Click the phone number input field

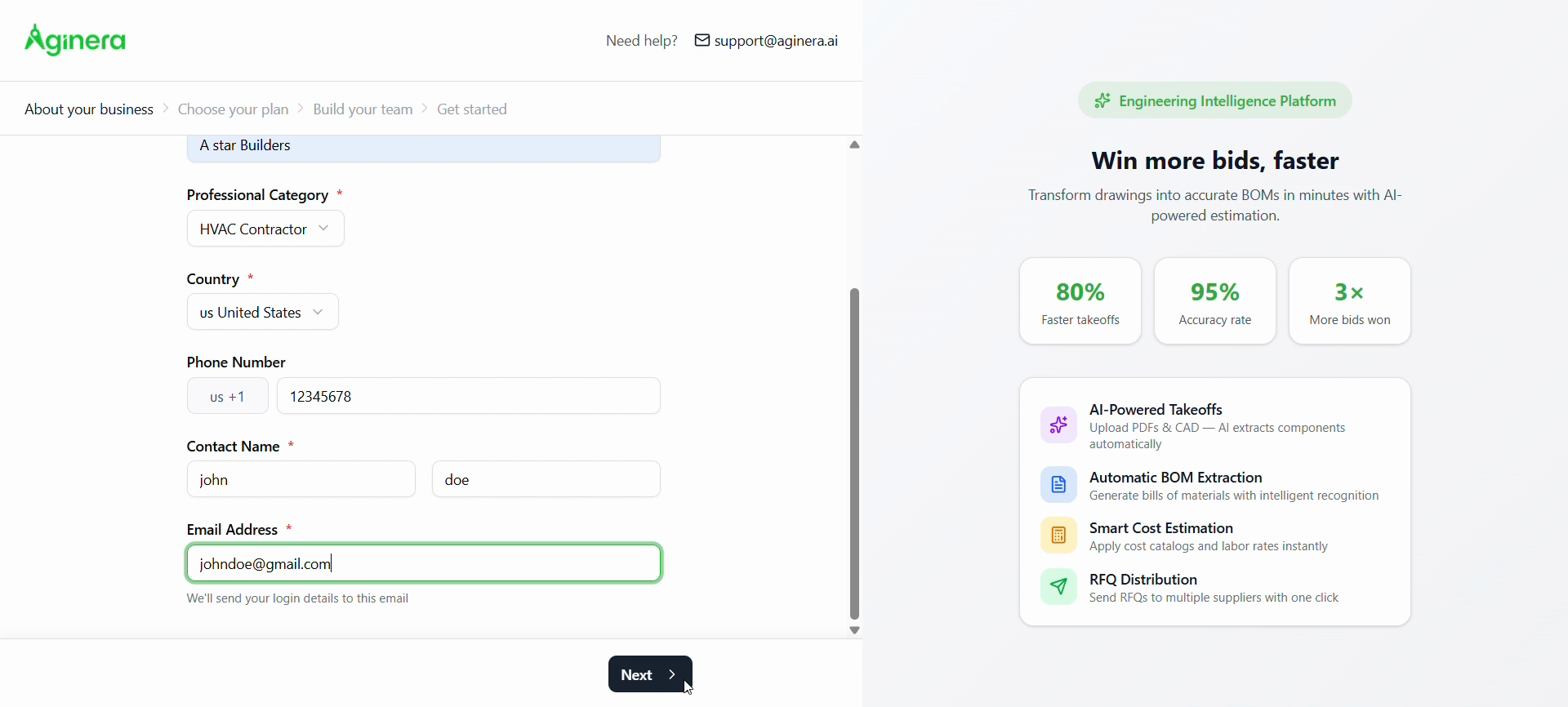click(469, 397)
